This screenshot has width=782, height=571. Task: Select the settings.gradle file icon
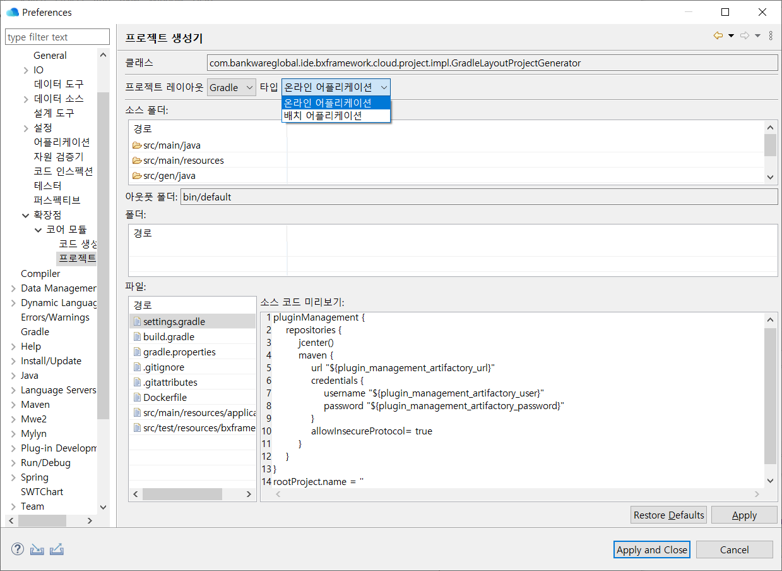point(137,322)
